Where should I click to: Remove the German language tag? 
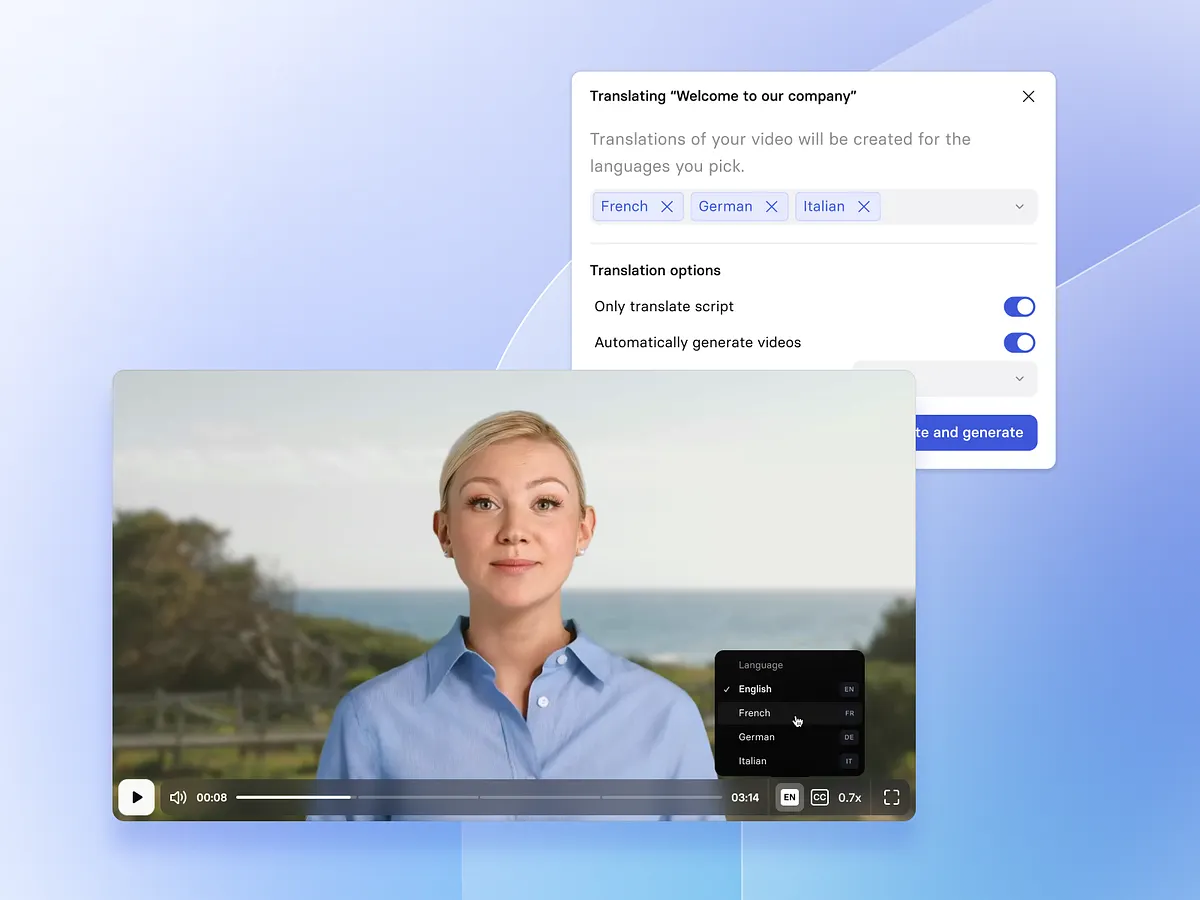click(771, 206)
